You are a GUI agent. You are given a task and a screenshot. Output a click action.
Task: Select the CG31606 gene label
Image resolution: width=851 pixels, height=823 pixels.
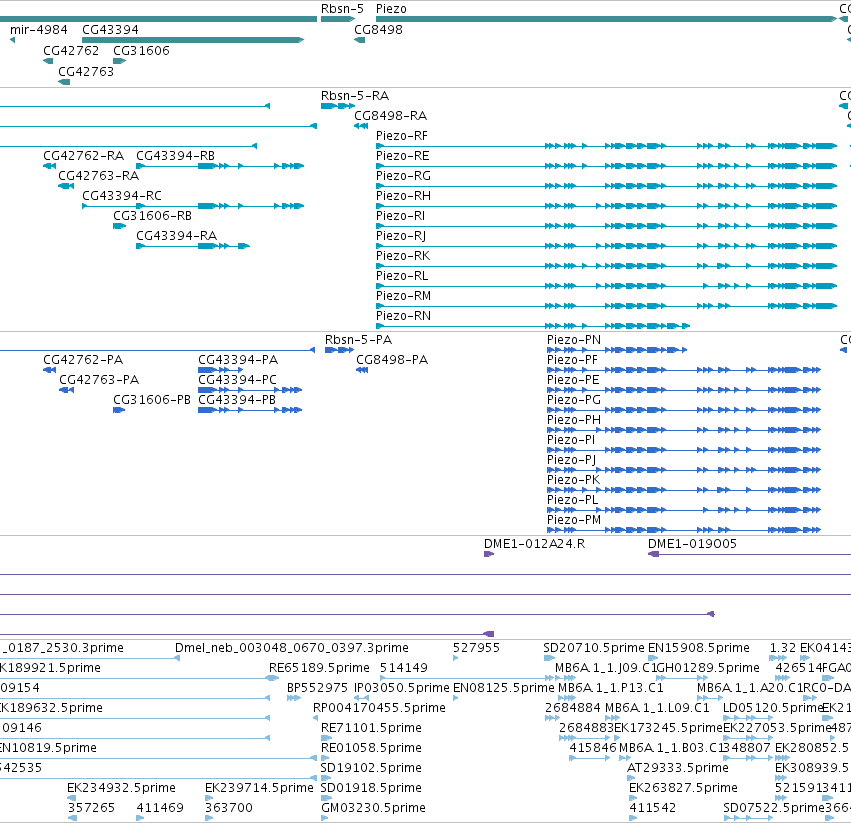[141, 51]
